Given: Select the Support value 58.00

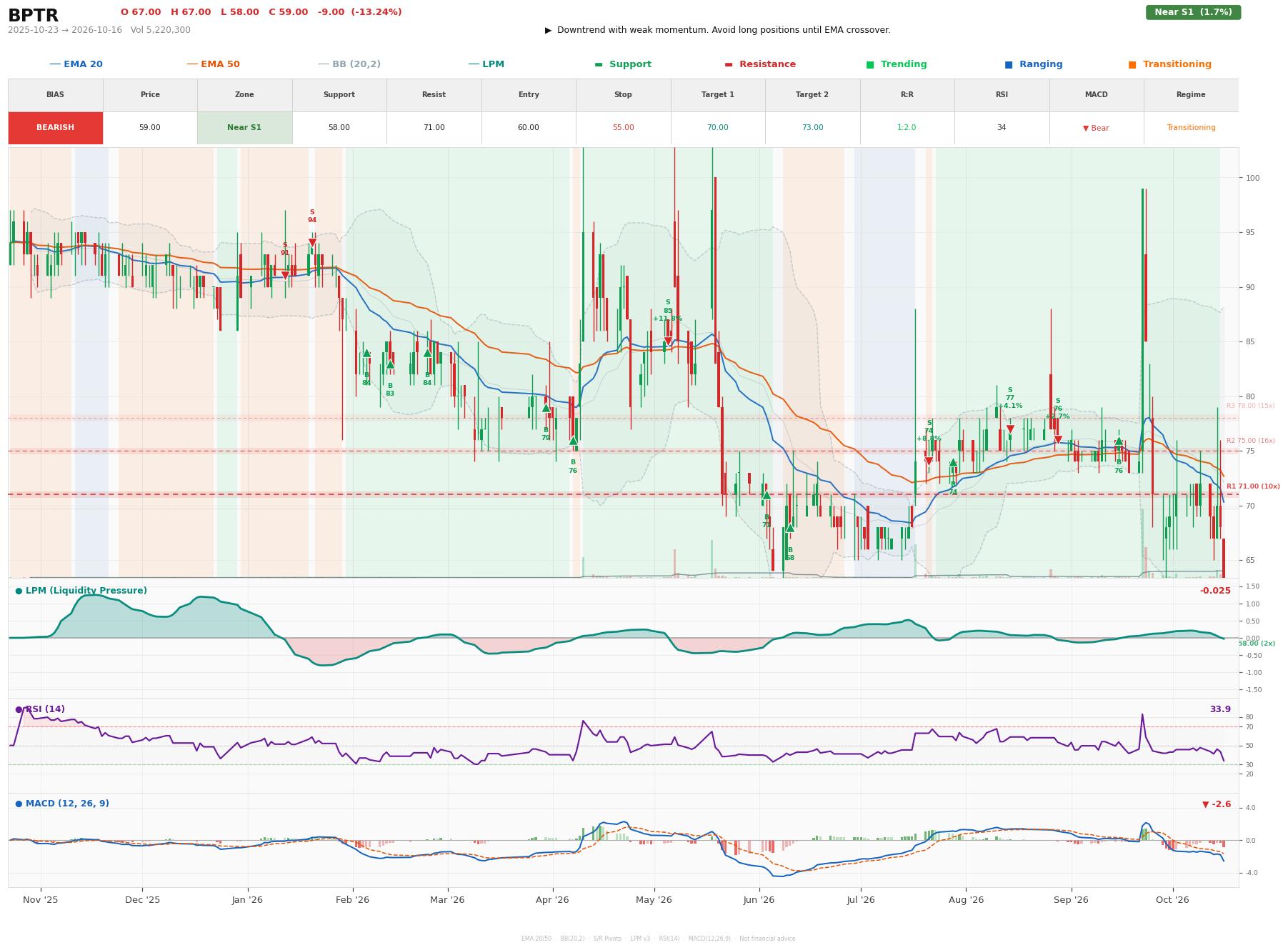Looking at the screenshot, I should tap(339, 128).
